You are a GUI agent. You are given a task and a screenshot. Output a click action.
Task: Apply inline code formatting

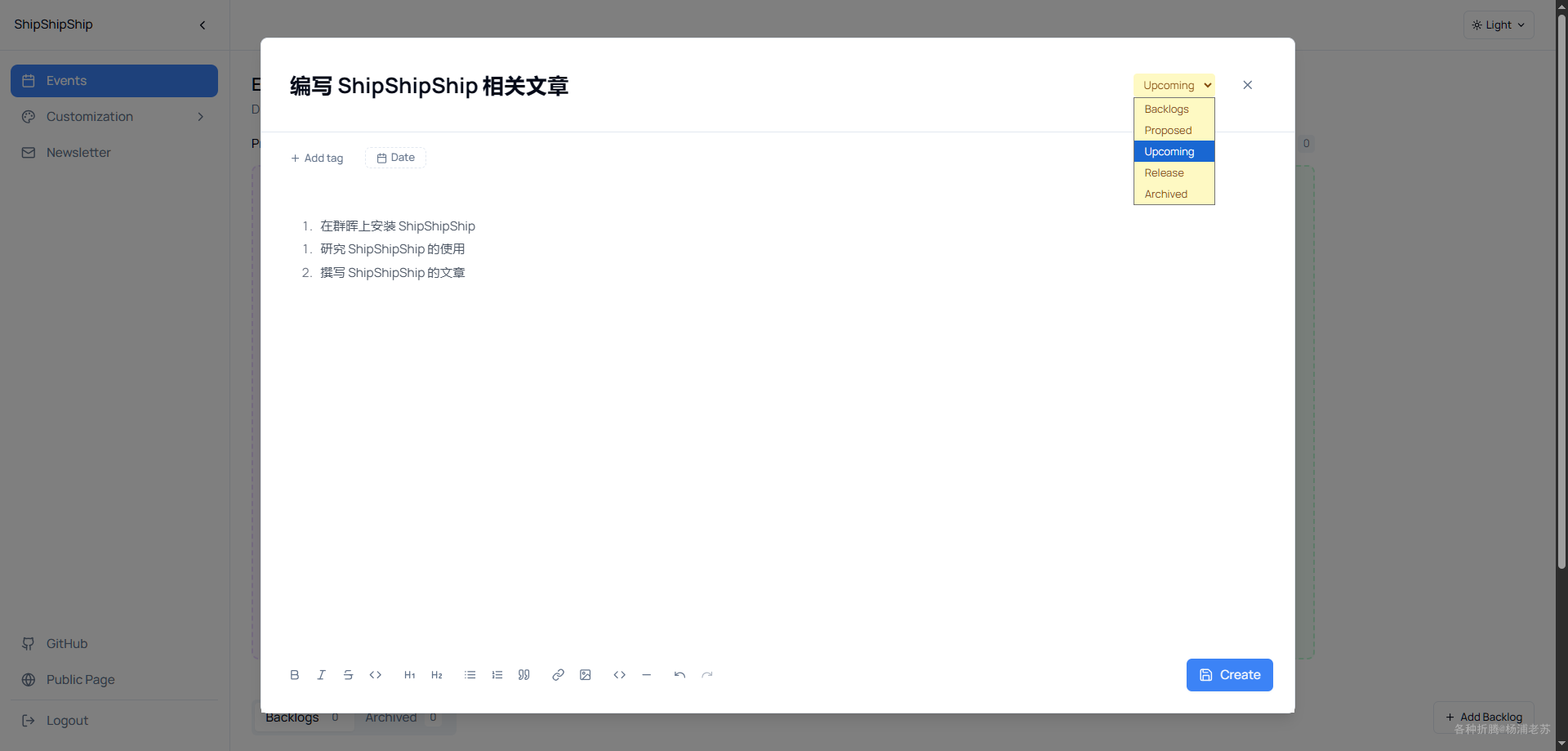point(376,675)
